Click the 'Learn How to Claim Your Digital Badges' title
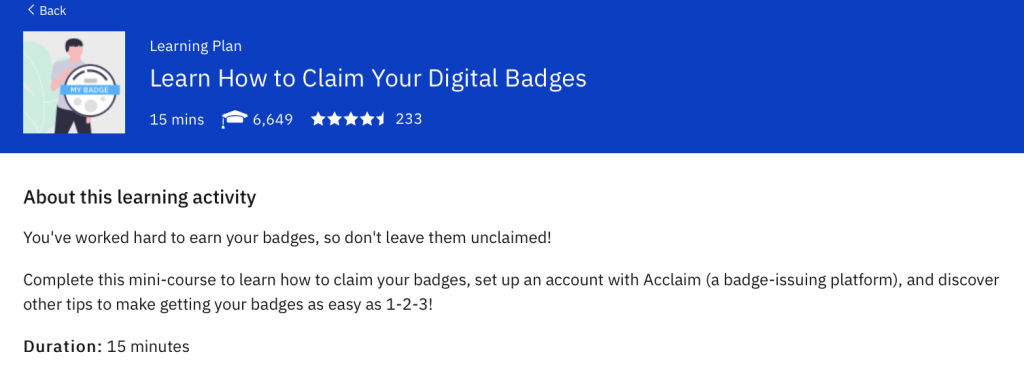1024x369 pixels. (x=368, y=79)
